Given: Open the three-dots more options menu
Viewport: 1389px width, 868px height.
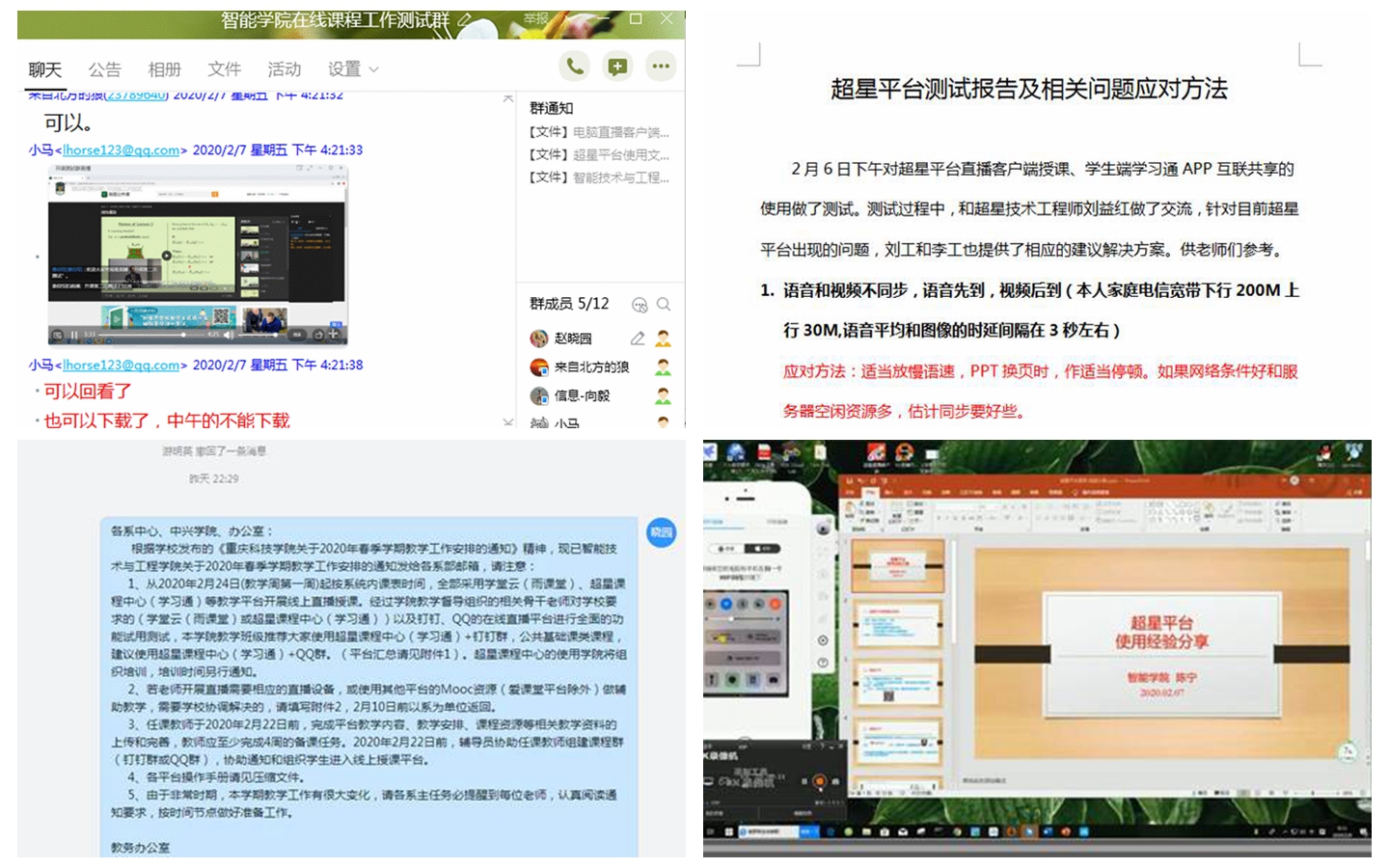Looking at the screenshot, I should click(x=661, y=66).
